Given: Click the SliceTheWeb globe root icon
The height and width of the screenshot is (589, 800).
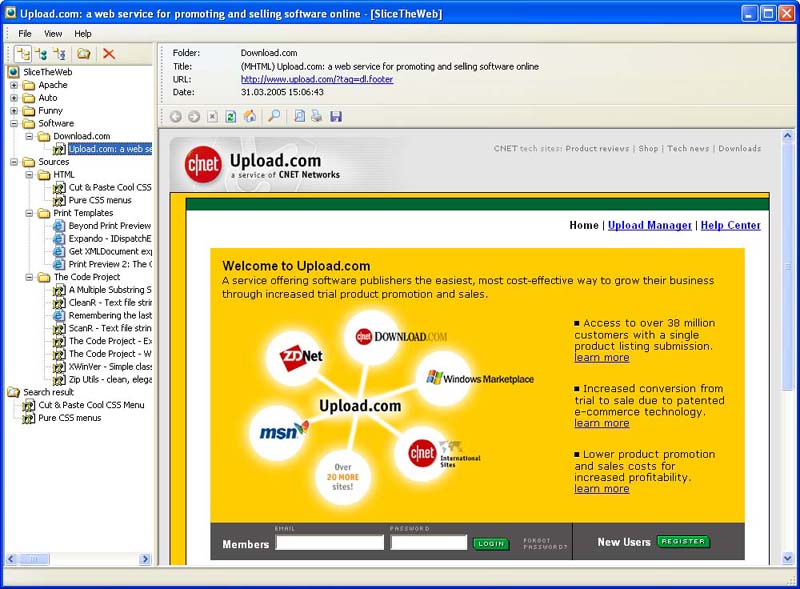Looking at the screenshot, I should coord(14,72).
